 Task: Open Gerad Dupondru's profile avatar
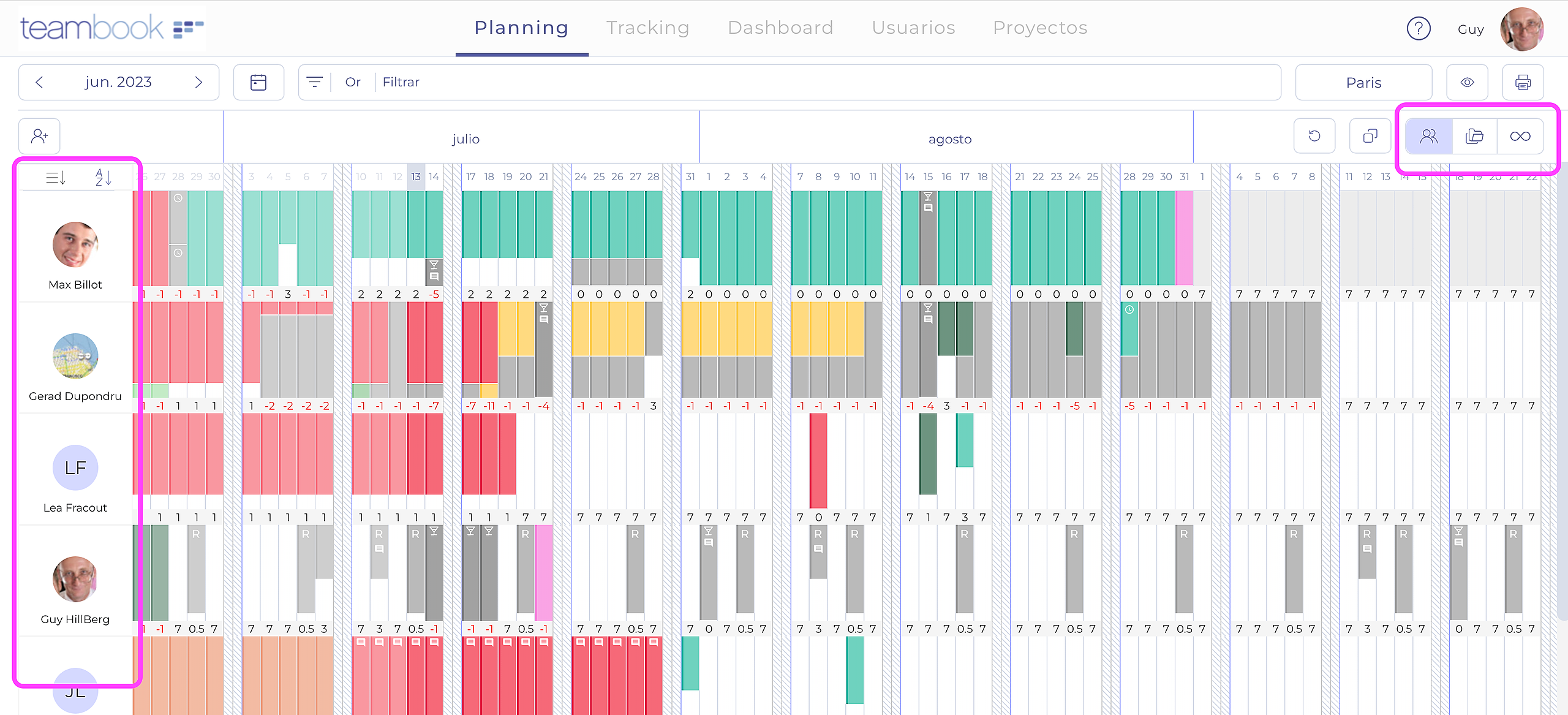coord(75,357)
